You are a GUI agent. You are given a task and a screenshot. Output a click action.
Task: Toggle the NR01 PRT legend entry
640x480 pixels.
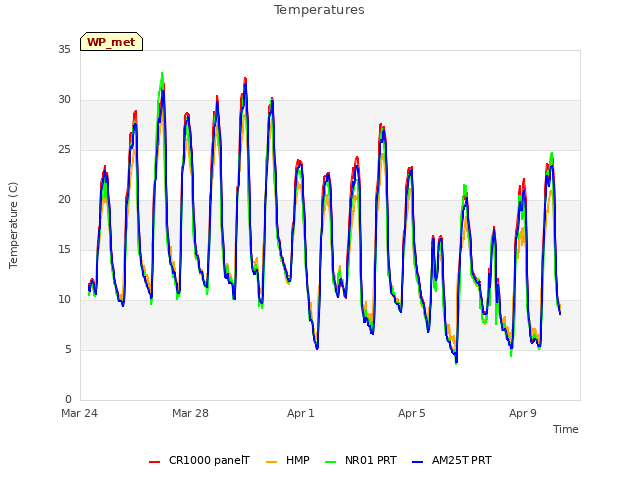pos(361,460)
